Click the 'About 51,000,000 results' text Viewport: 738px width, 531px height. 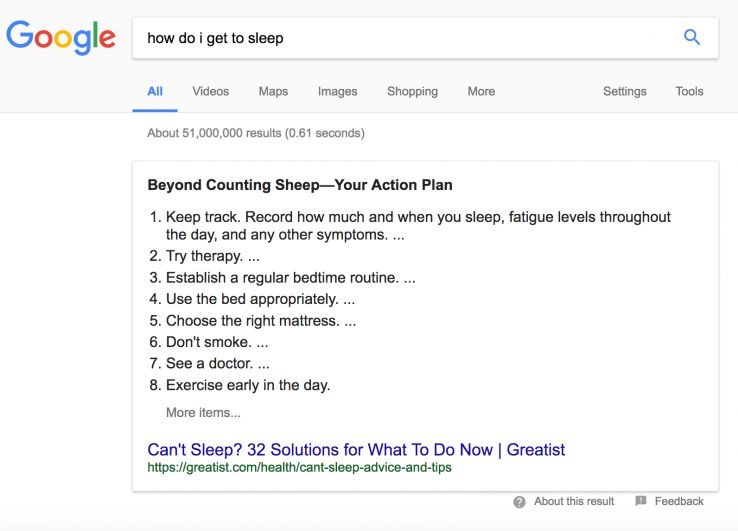[x=255, y=133]
